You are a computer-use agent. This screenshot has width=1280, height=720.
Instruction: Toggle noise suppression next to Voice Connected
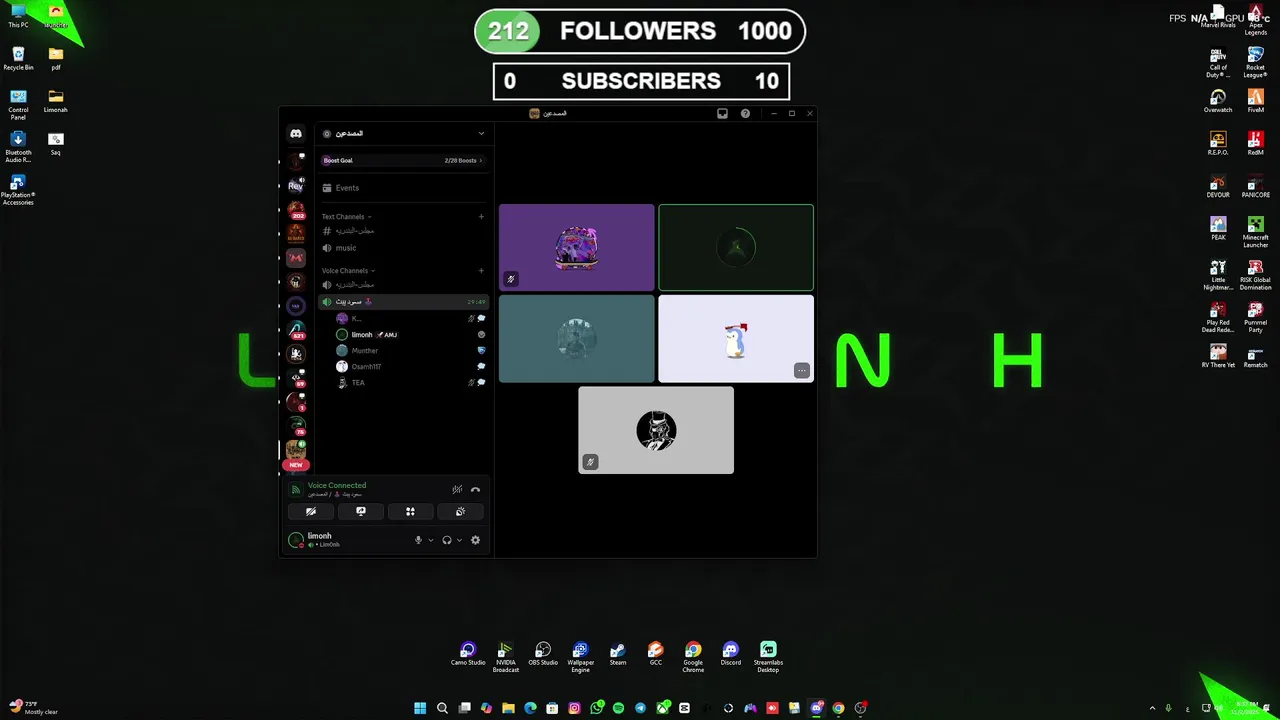click(x=457, y=490)
